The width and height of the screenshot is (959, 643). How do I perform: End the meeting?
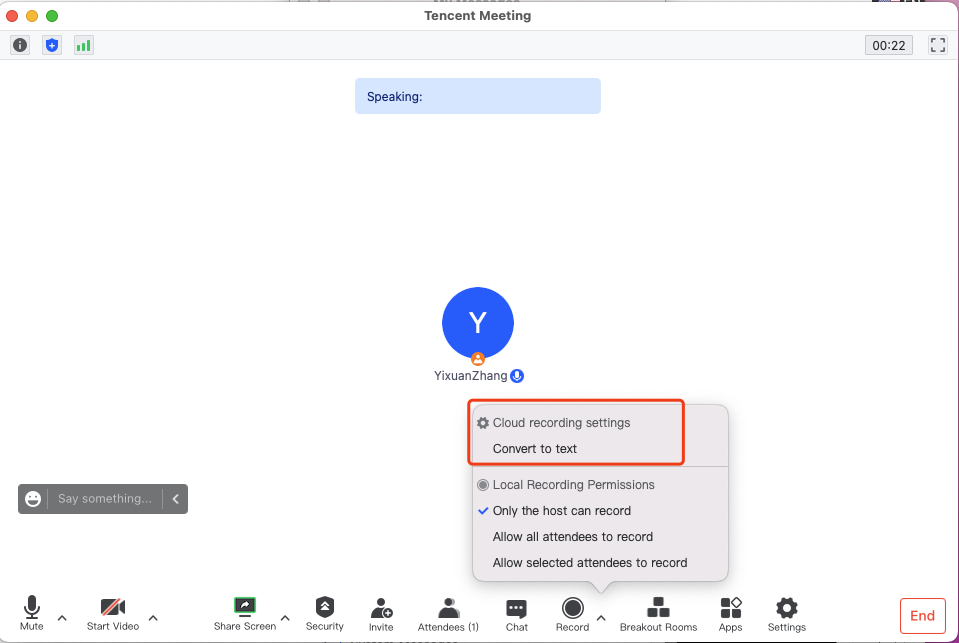click(x=922, y=616)
